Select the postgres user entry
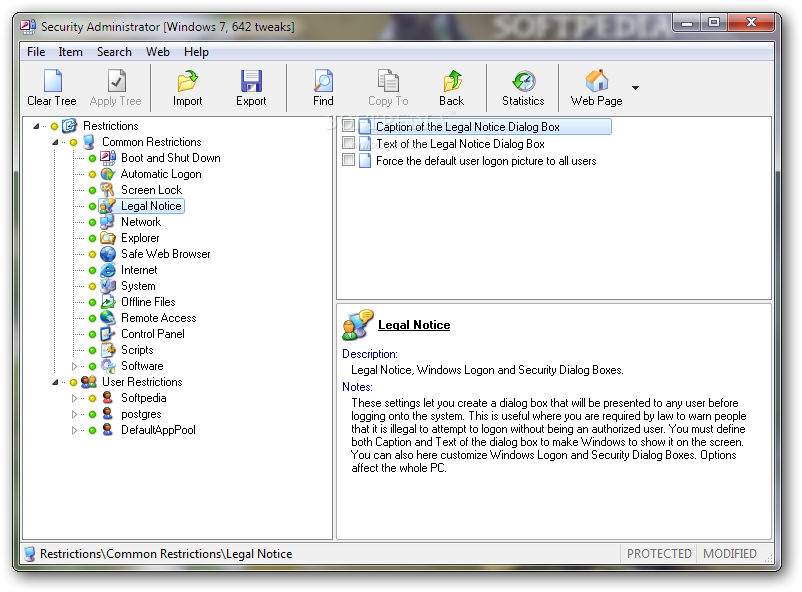This screenshot has width=802, height=592. tap(141, 414)
